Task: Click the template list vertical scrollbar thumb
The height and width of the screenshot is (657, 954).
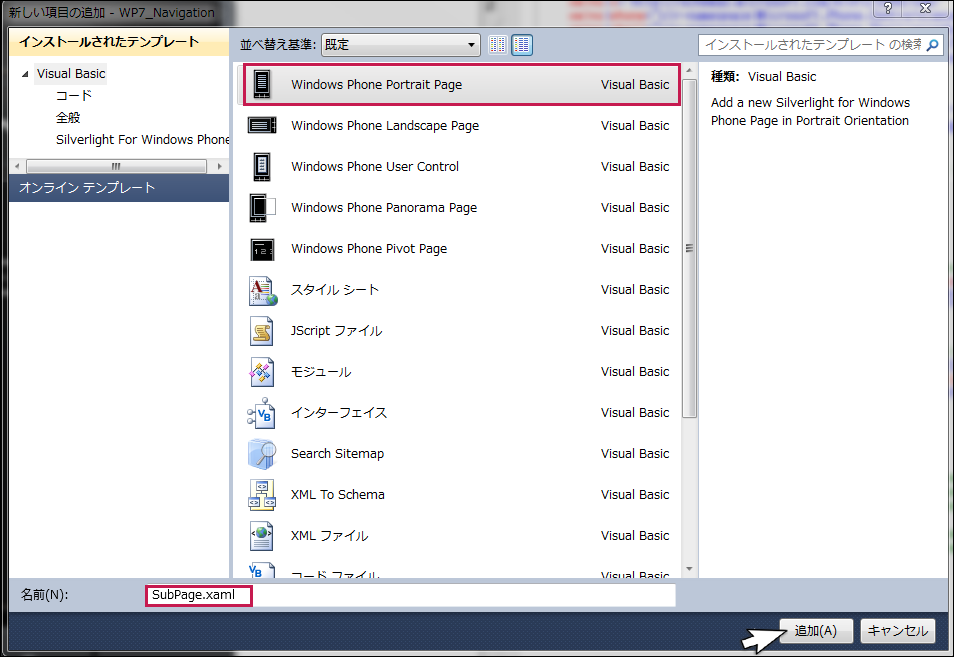Action: pyautogui.click(x=689, y=248)
